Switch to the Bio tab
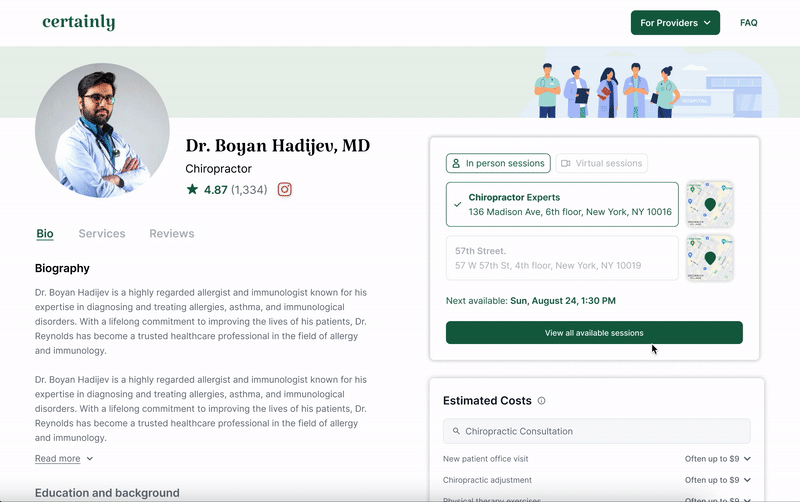 tap(45, 234)
